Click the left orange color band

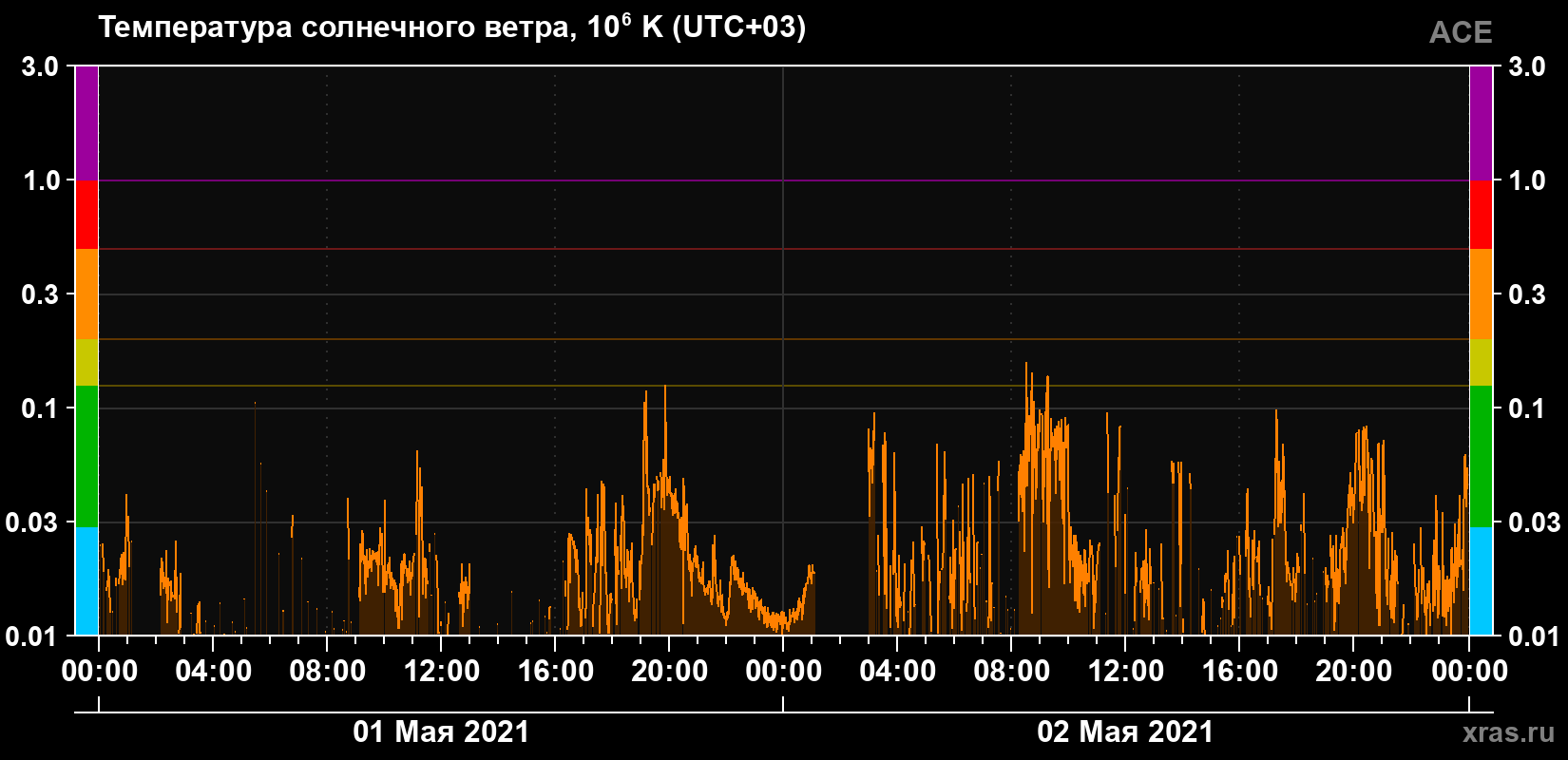tap(86, 294)
